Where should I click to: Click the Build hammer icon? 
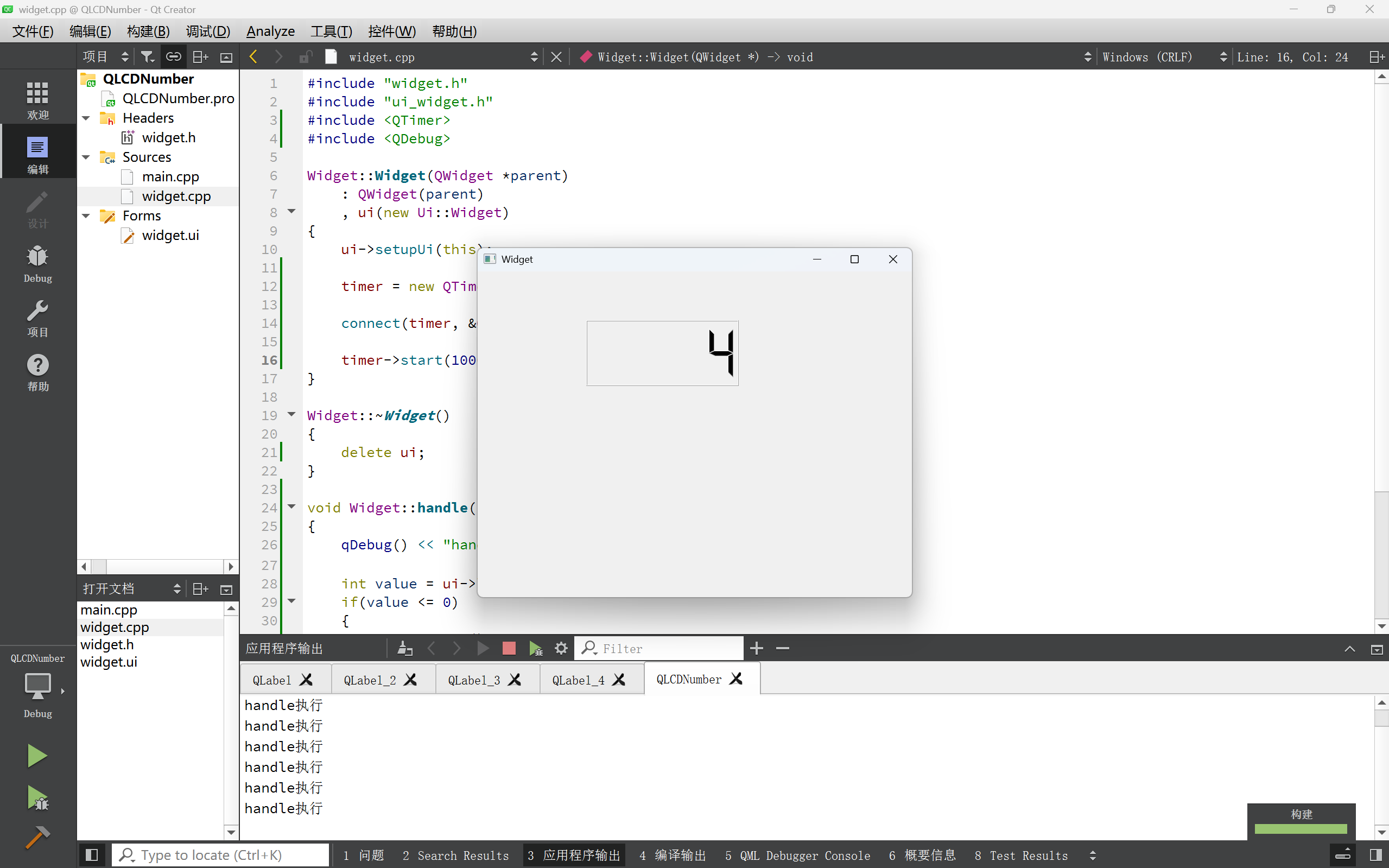37,837
